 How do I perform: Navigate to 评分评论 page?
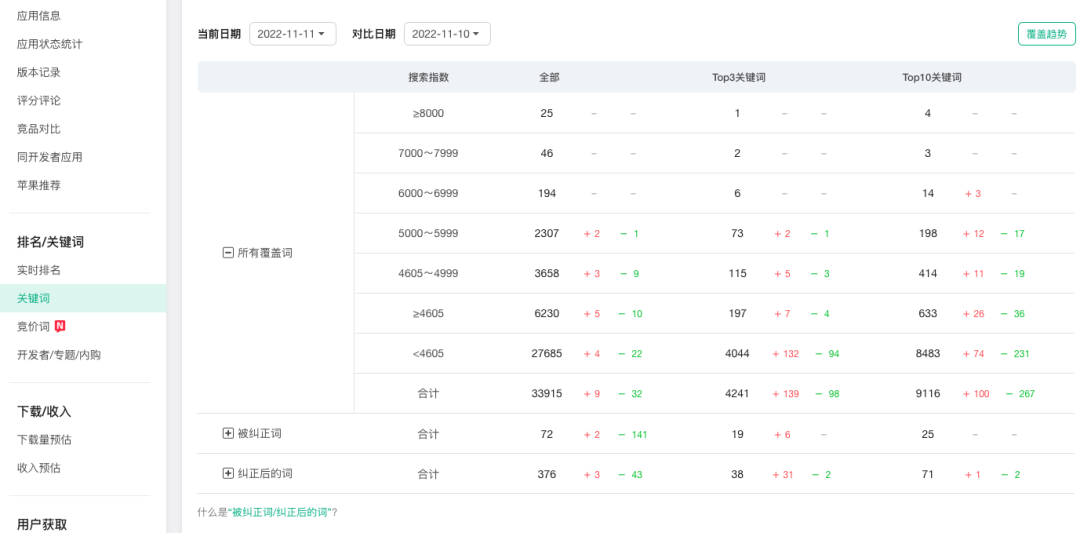pos(39,101)
